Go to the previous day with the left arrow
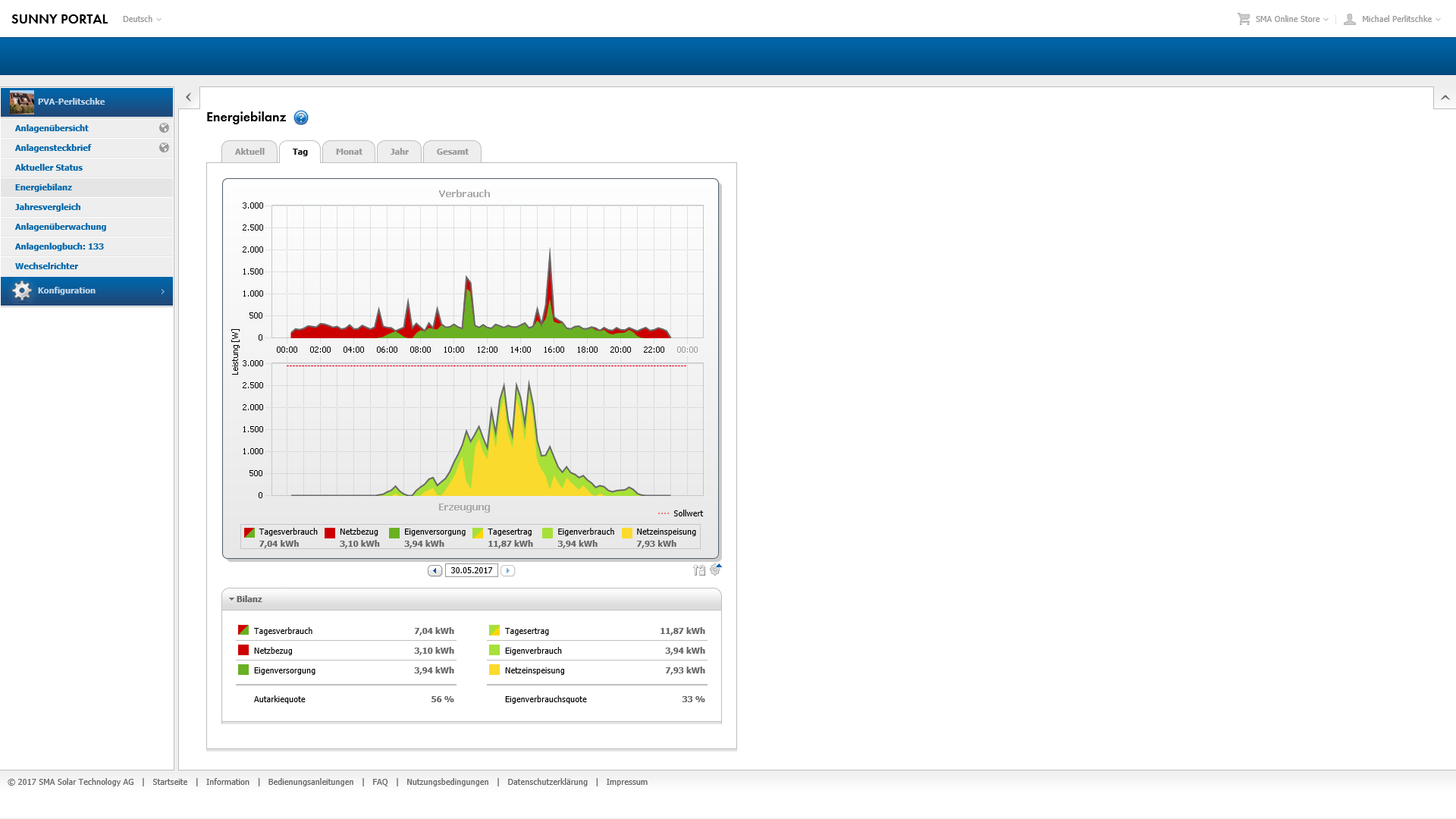 (435, 570)
